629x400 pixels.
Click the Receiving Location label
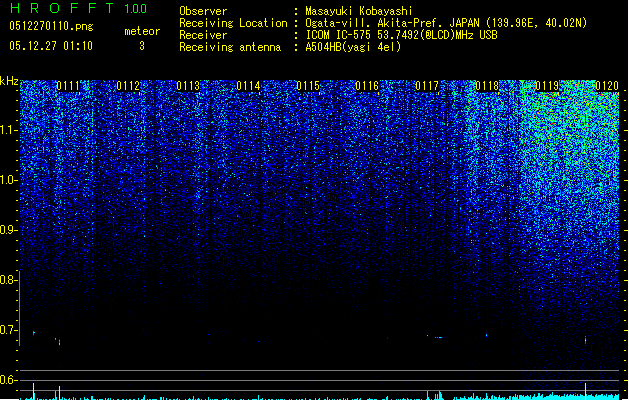click(233, 23)
